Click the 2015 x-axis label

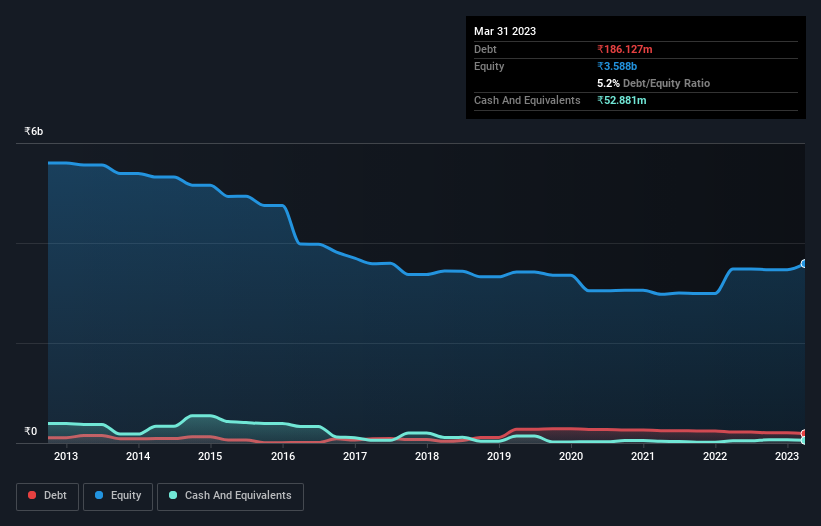tap(210, 456)
